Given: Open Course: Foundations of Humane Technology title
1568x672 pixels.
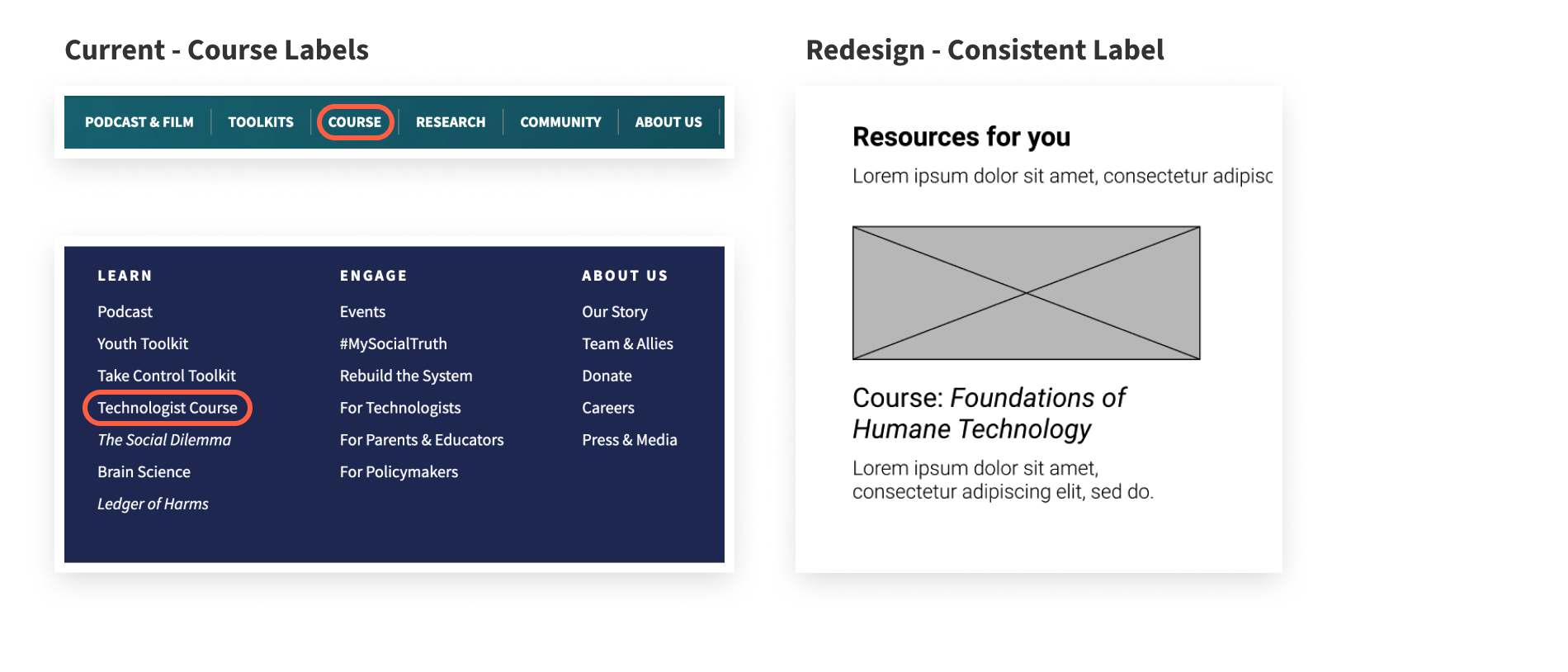Looking at the screenshot, I should pyautogui.click(x=989, y=414).
